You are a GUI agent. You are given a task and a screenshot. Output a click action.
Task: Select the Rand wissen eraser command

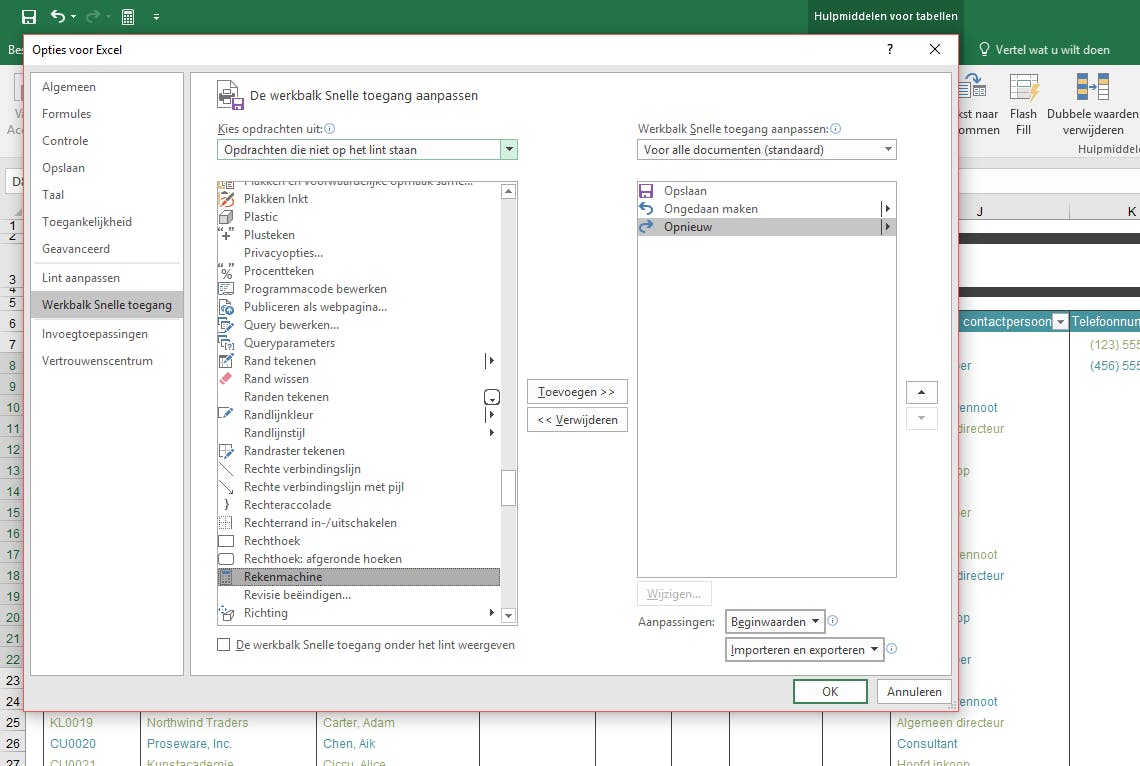click(276, 379)
